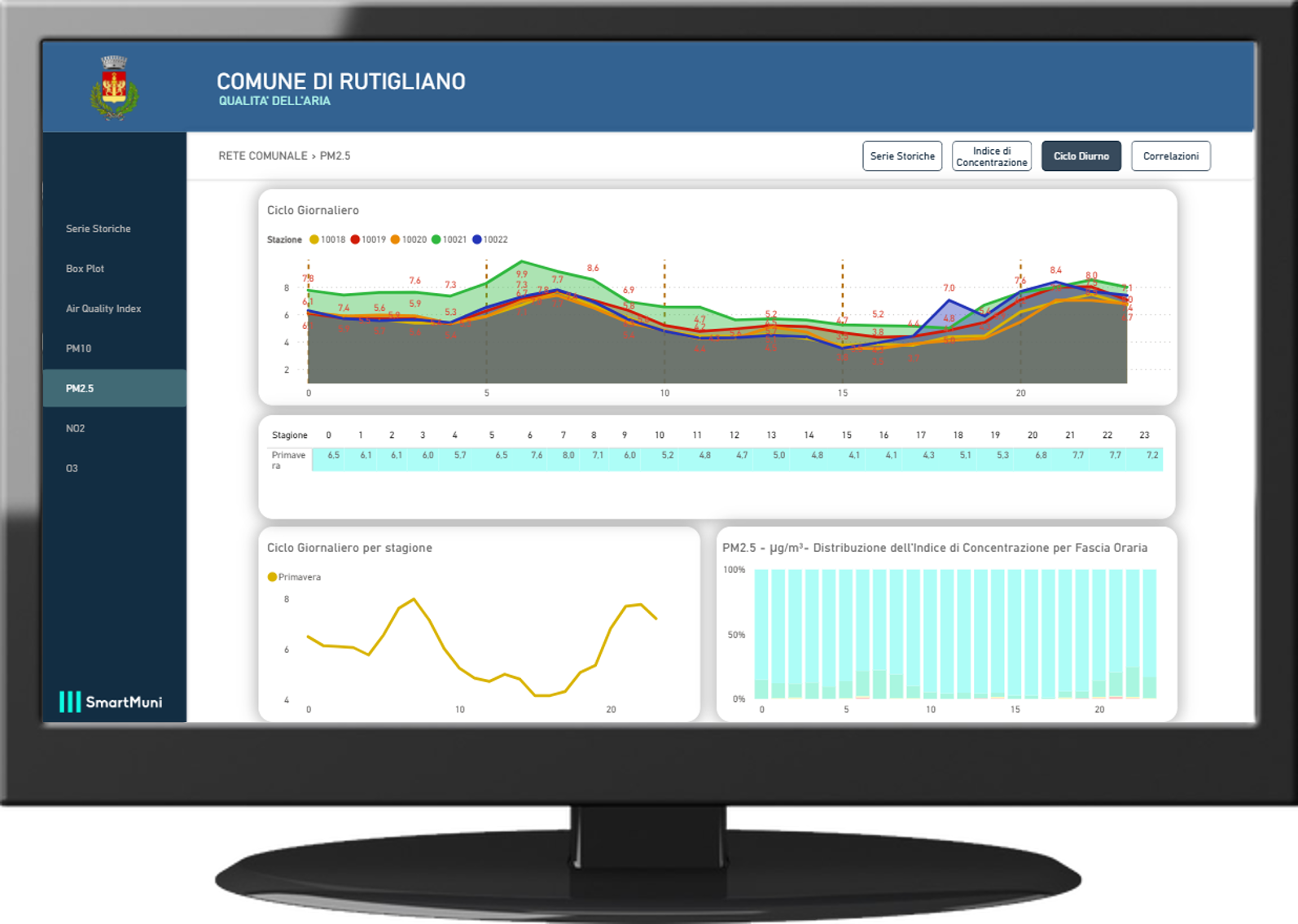Click the PM2.5 Distribuzione chart title
This screenshot has height=924, width=1298.
[935, 548]
